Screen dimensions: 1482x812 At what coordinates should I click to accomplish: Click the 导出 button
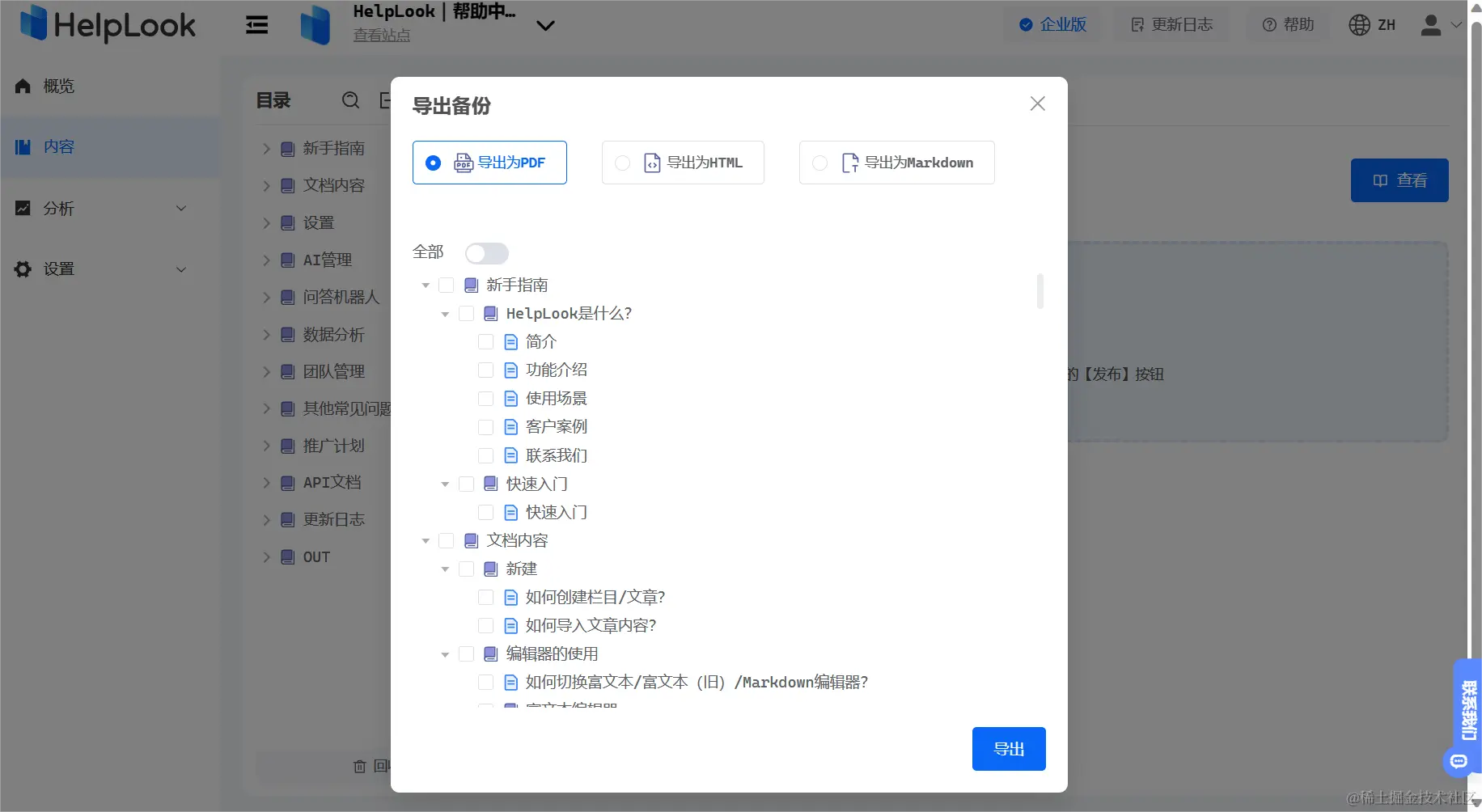click(1009, 749)
